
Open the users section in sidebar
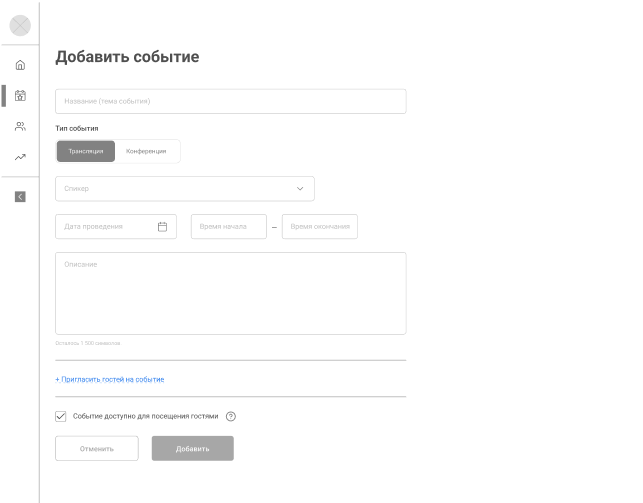pos(20,127)
